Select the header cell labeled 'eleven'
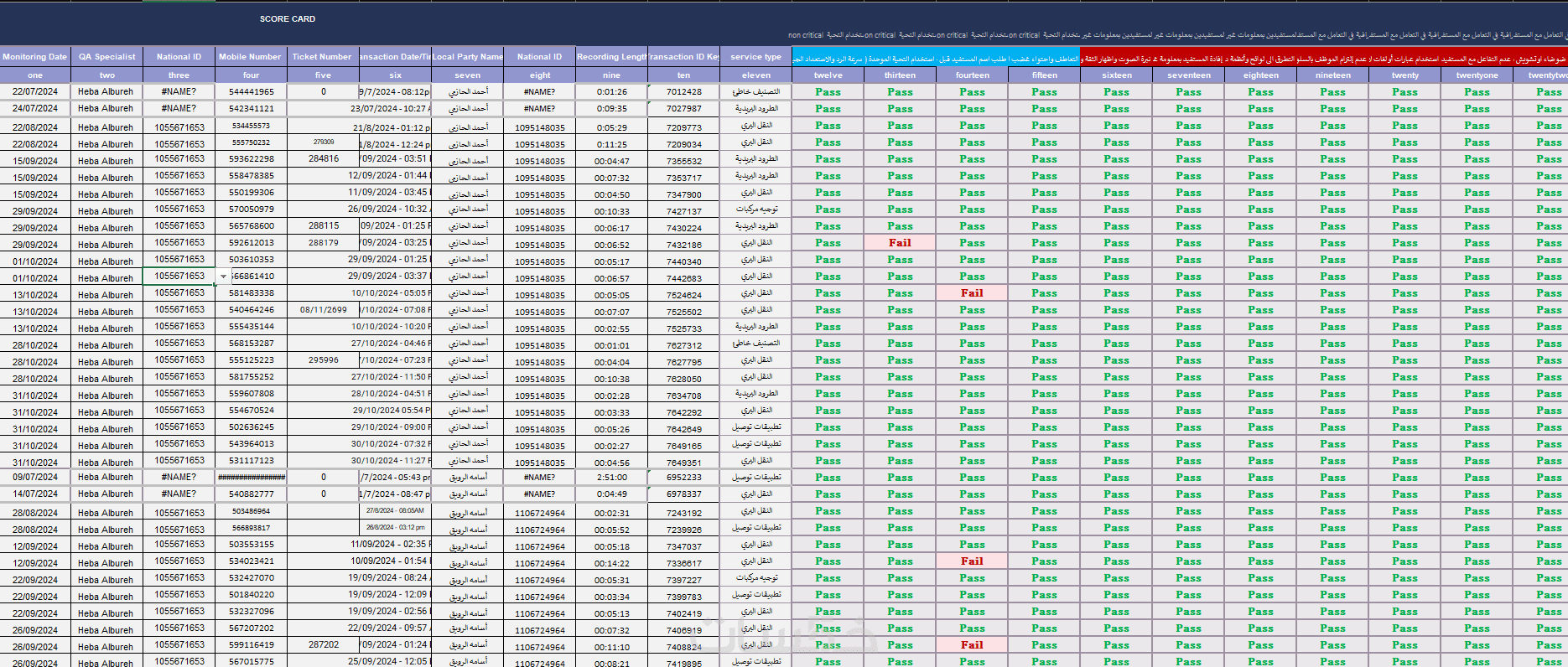 point(755,75)
